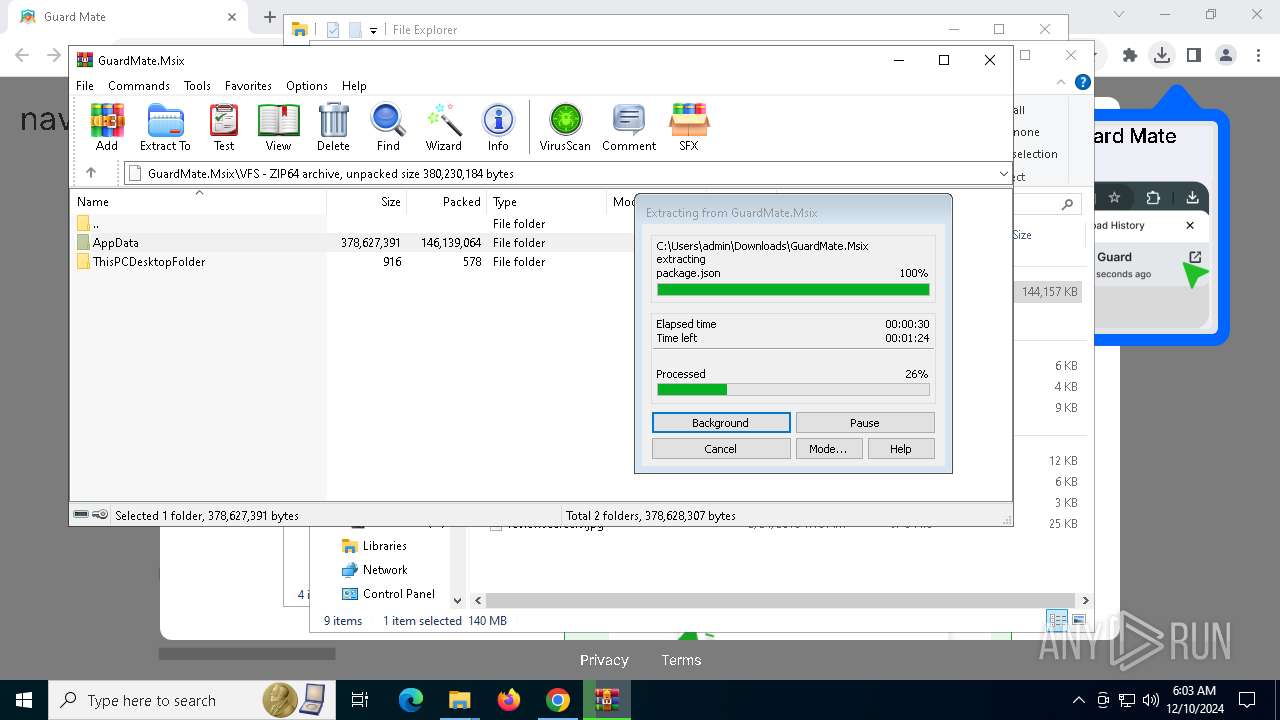Click the Terms link
This screenshot has width=1280, height=720.
681,660
